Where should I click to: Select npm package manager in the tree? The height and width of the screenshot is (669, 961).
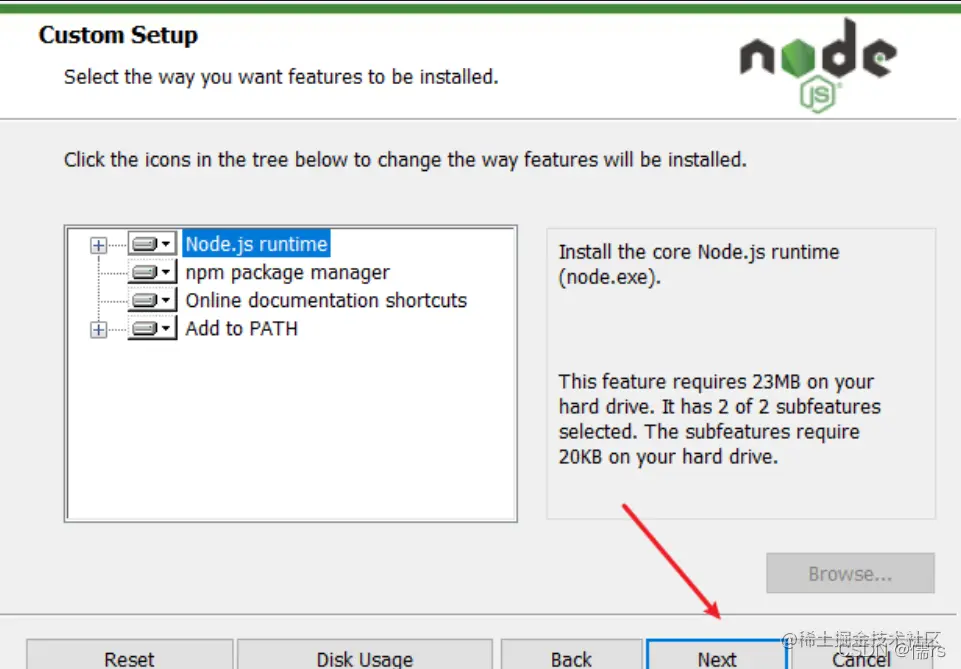(287, 272)
